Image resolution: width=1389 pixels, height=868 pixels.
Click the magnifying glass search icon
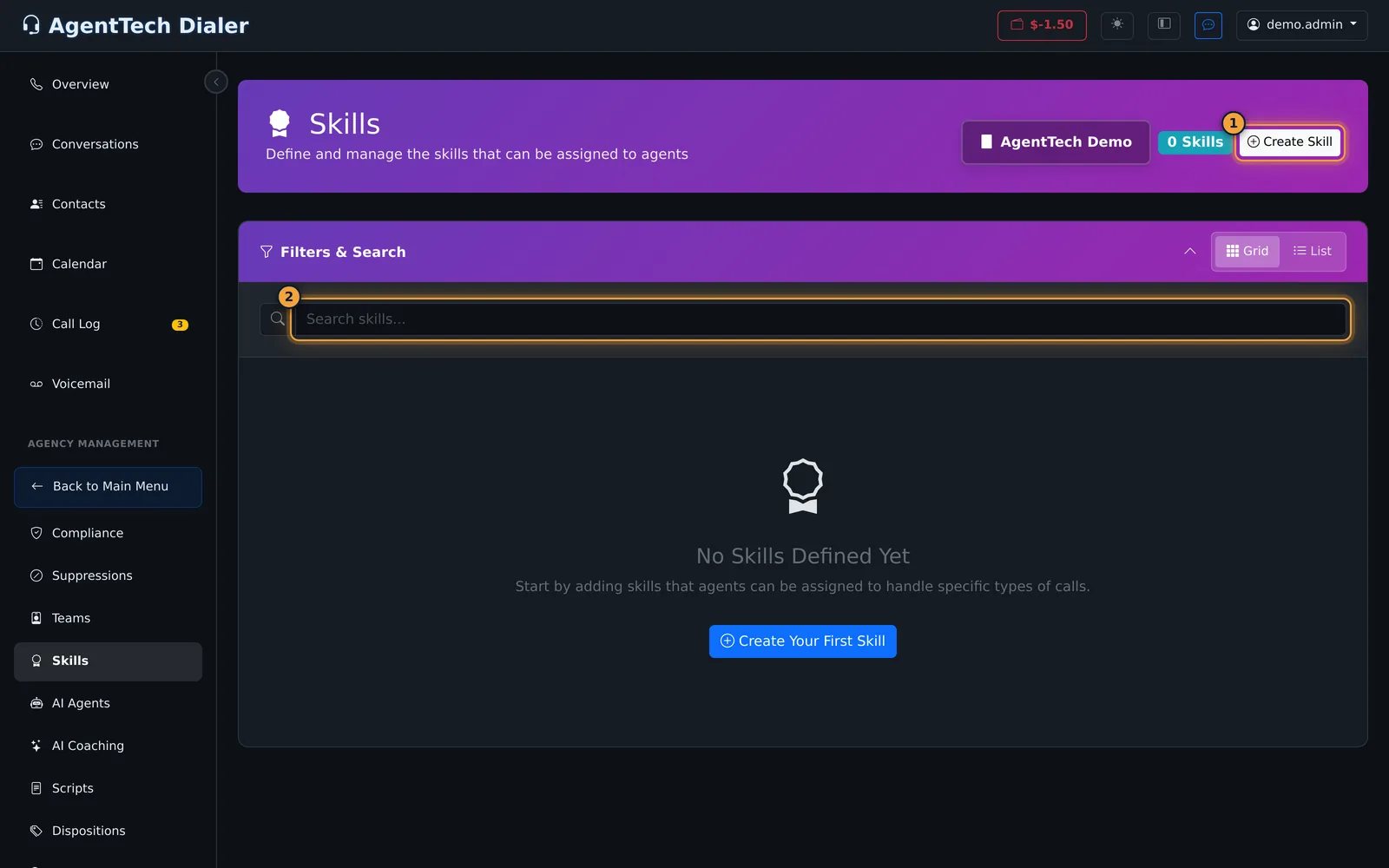click(x=277, y=319)
